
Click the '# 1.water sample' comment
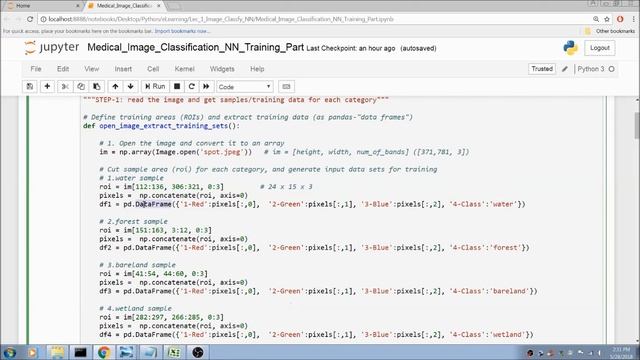pos(131,178)
